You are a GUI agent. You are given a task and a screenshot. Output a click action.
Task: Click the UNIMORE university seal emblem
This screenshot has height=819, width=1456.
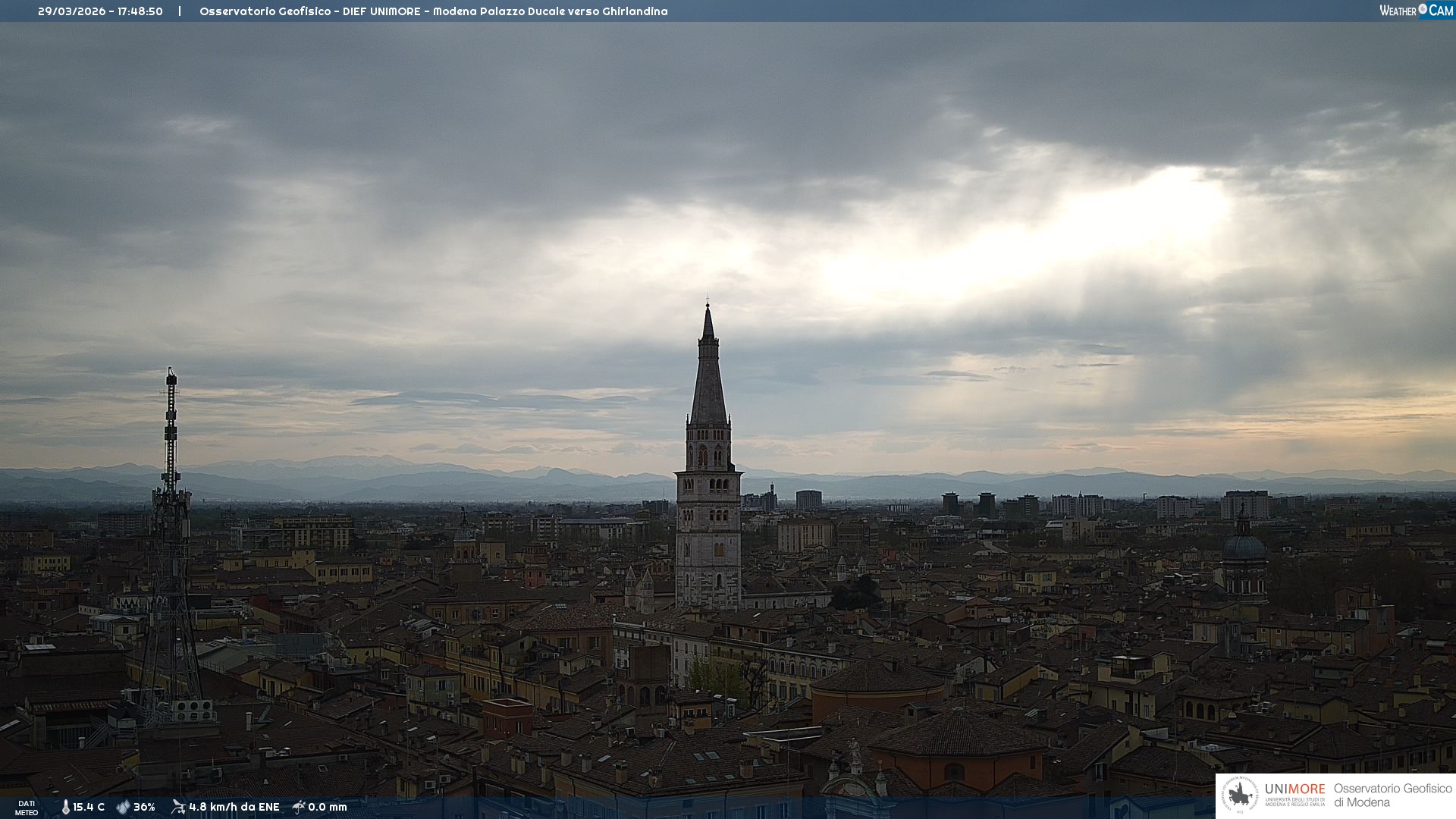point(1240,795)
